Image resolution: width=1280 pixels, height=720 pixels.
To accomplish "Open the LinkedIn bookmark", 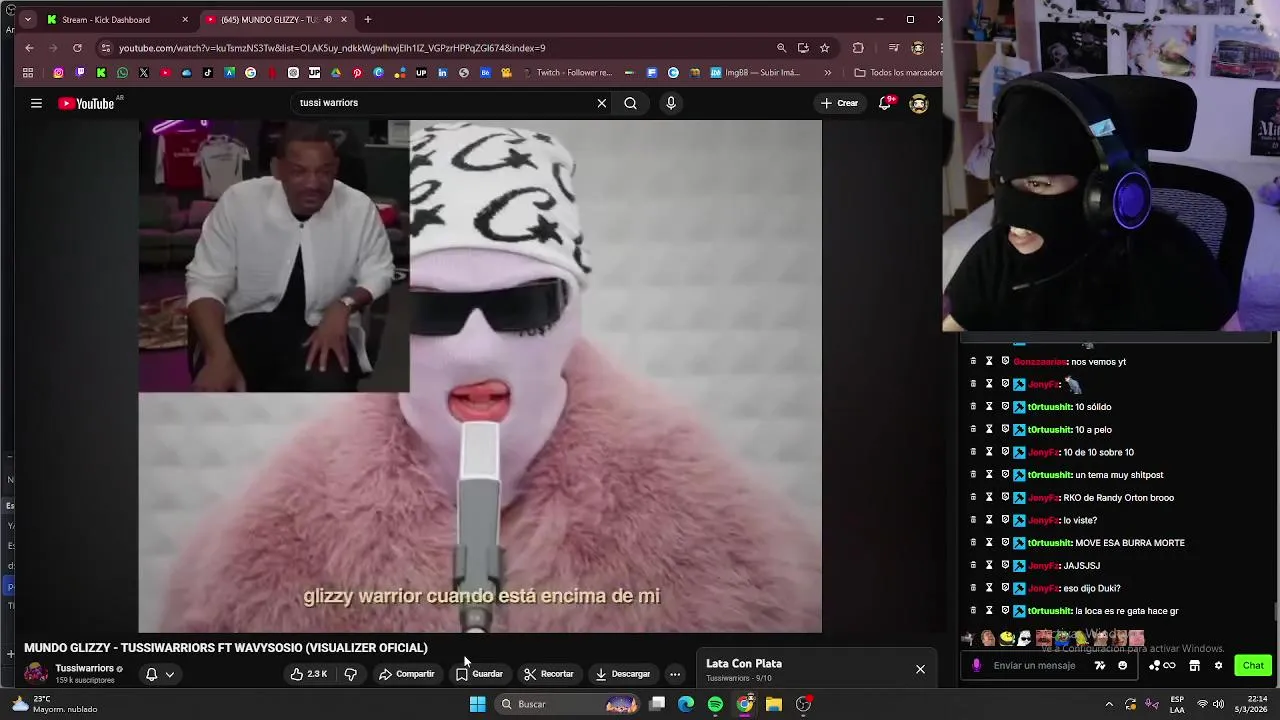I will 442,73.
